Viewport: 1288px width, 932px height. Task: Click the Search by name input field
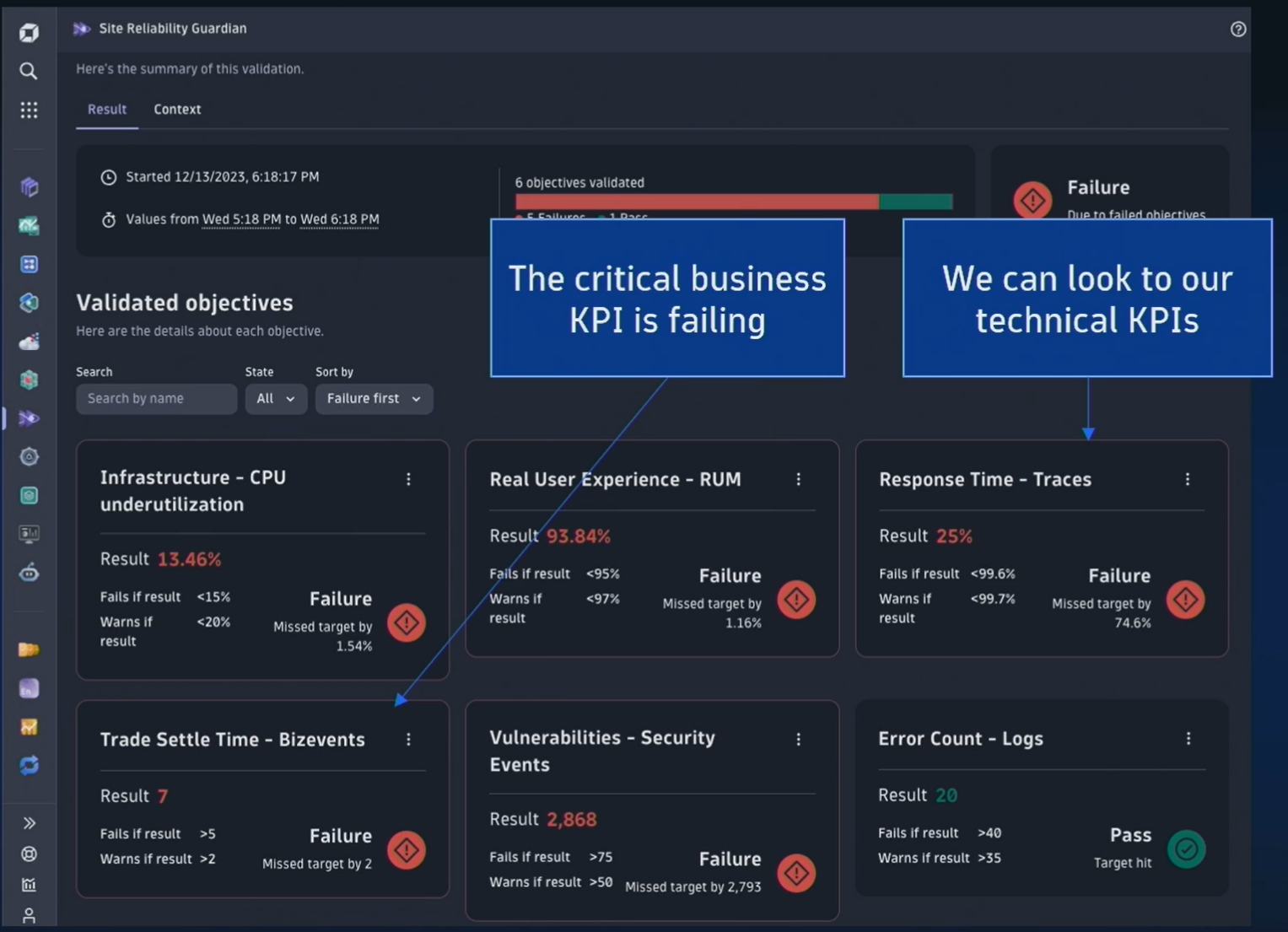point(156,398)
